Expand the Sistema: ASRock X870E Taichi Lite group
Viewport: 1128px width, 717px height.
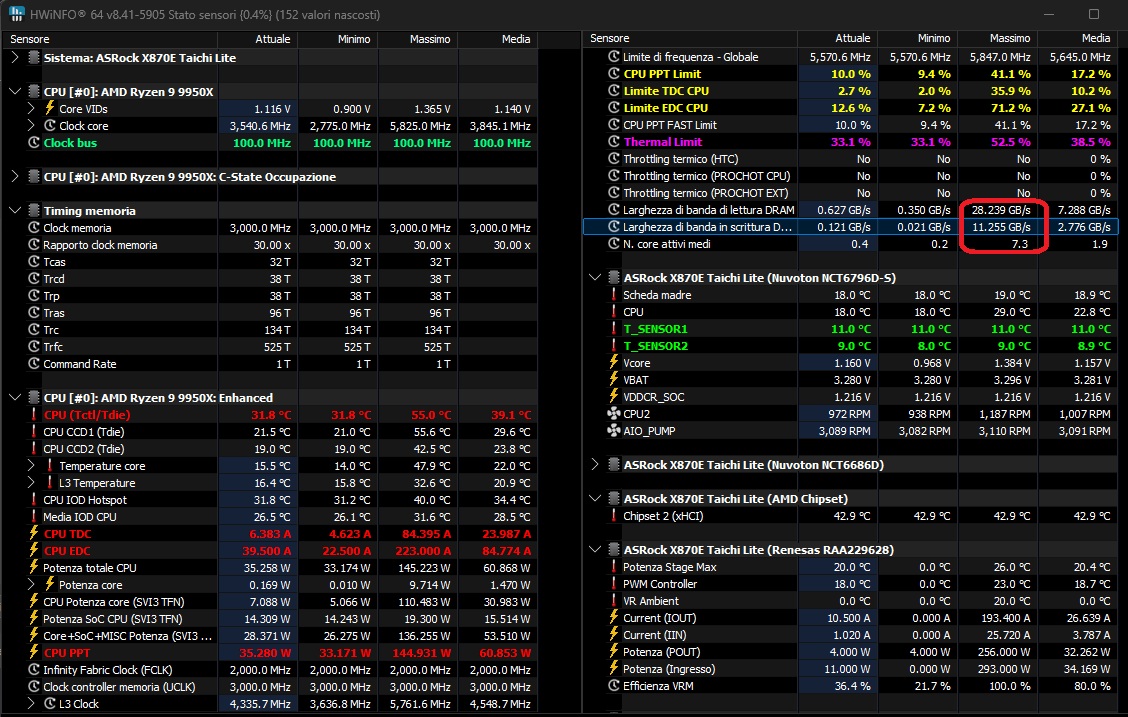pyautogui.click(x=15, y=58)
